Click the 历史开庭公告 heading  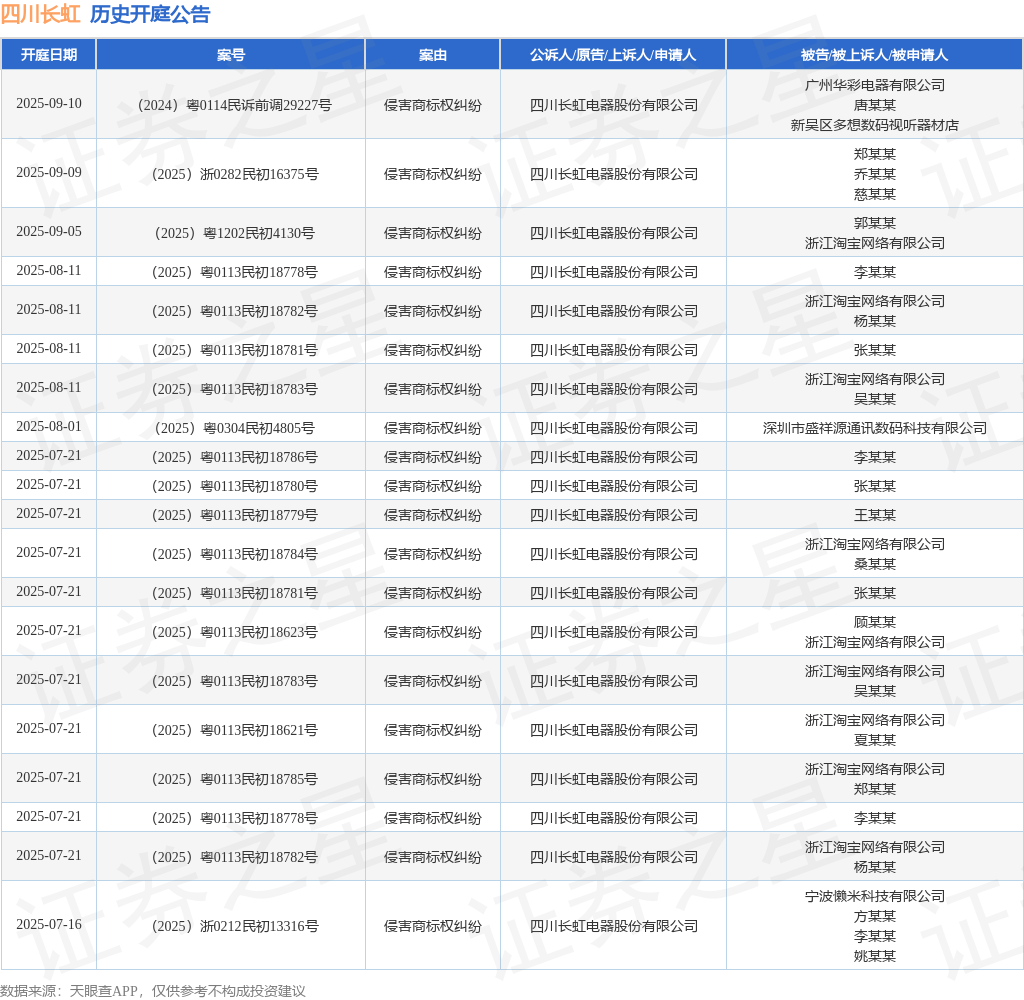point(150,14)
